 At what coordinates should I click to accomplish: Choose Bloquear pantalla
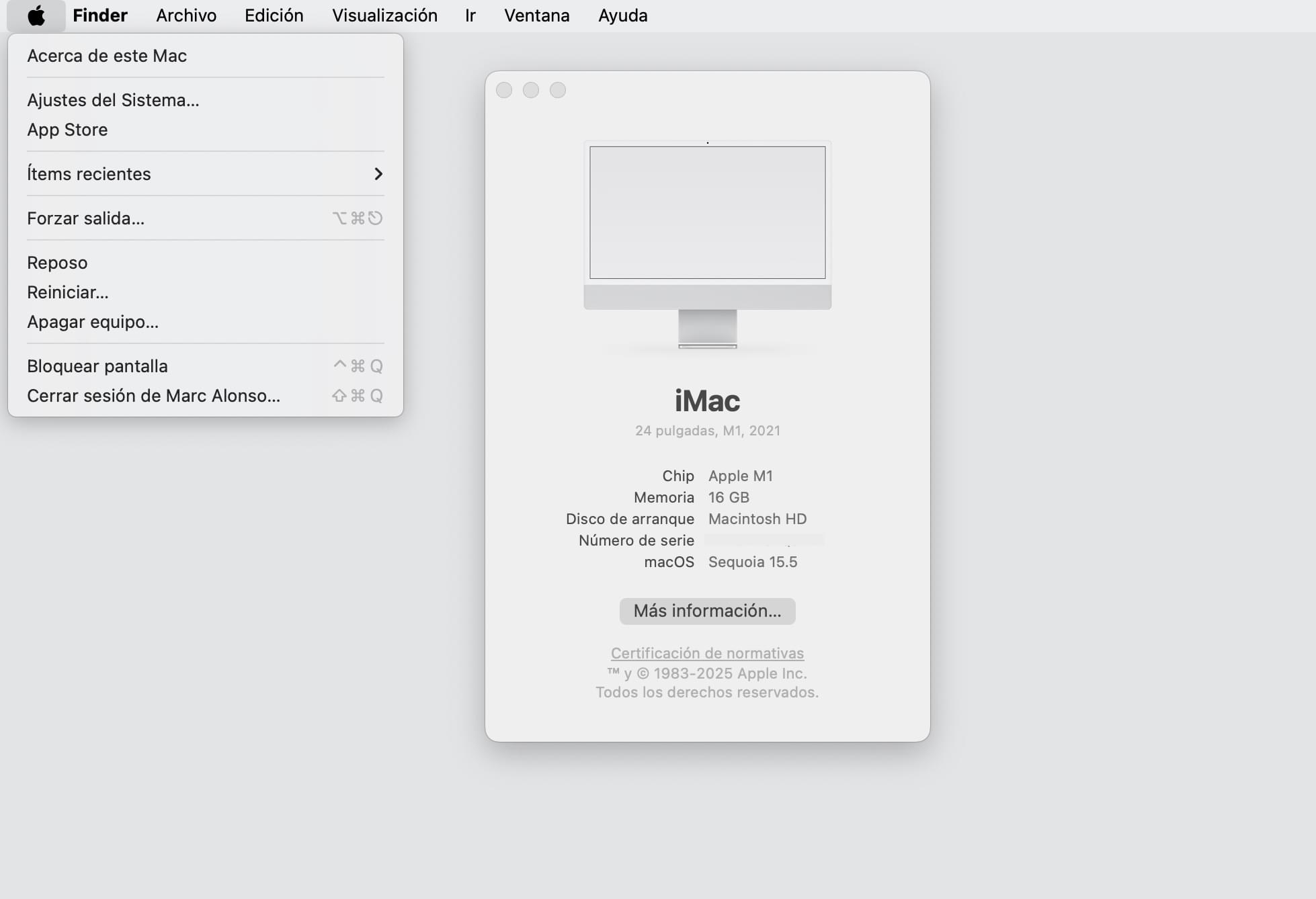pyautogui.click(x=206, y=366)
